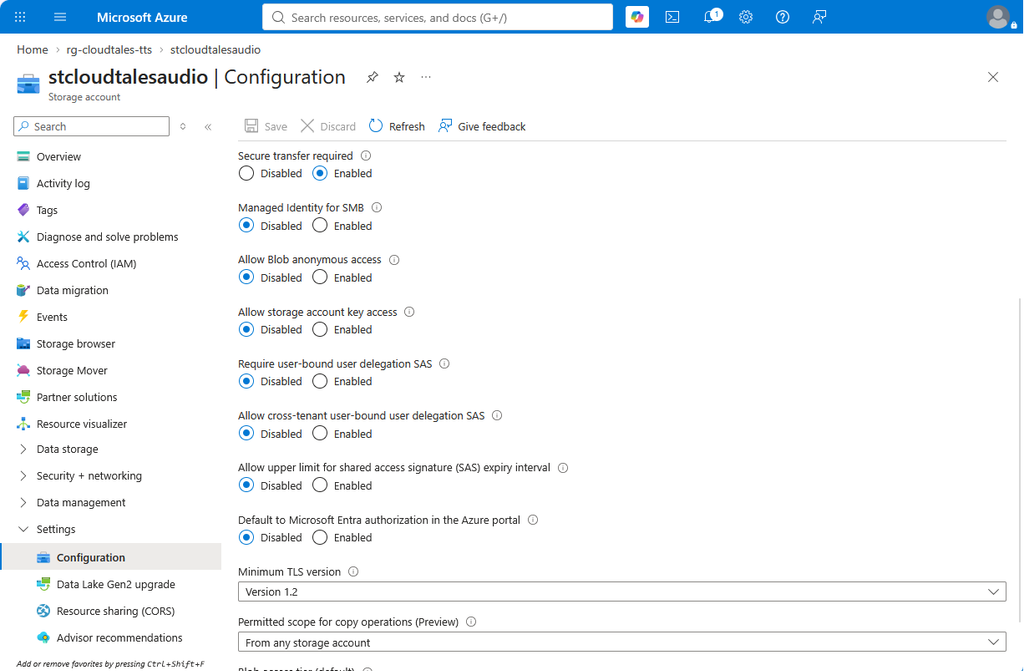Expand the Data storage section

pos(24,449)
